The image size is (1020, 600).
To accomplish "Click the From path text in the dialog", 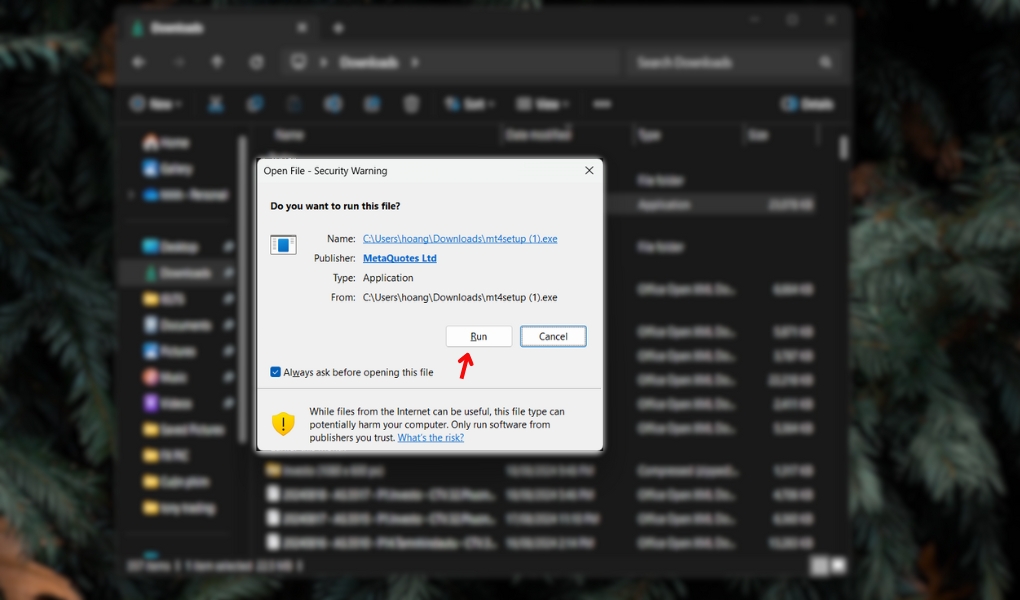I will (460, 297).
